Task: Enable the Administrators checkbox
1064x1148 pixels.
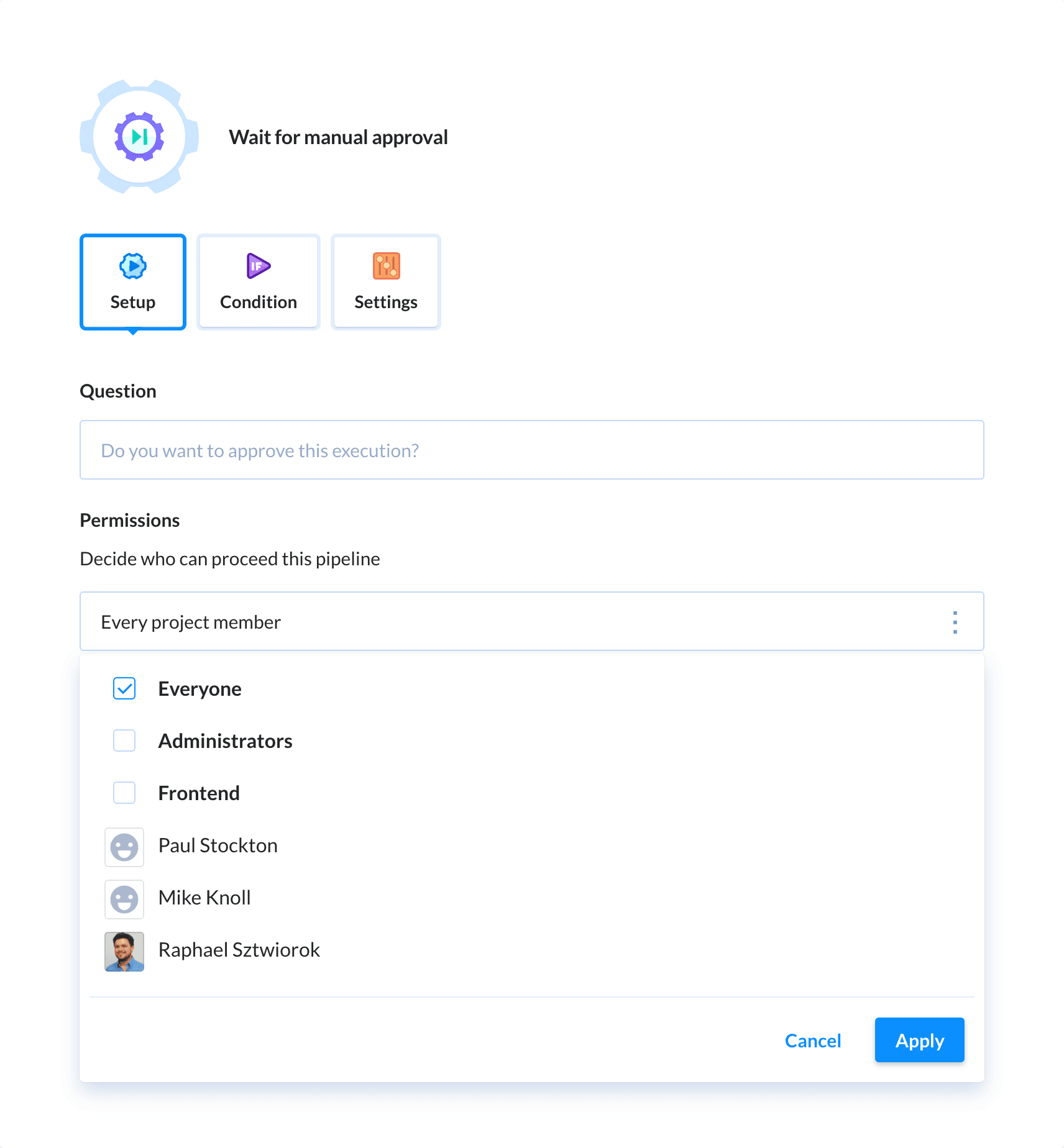Action: pyautogui.click(x=124, y=740)
